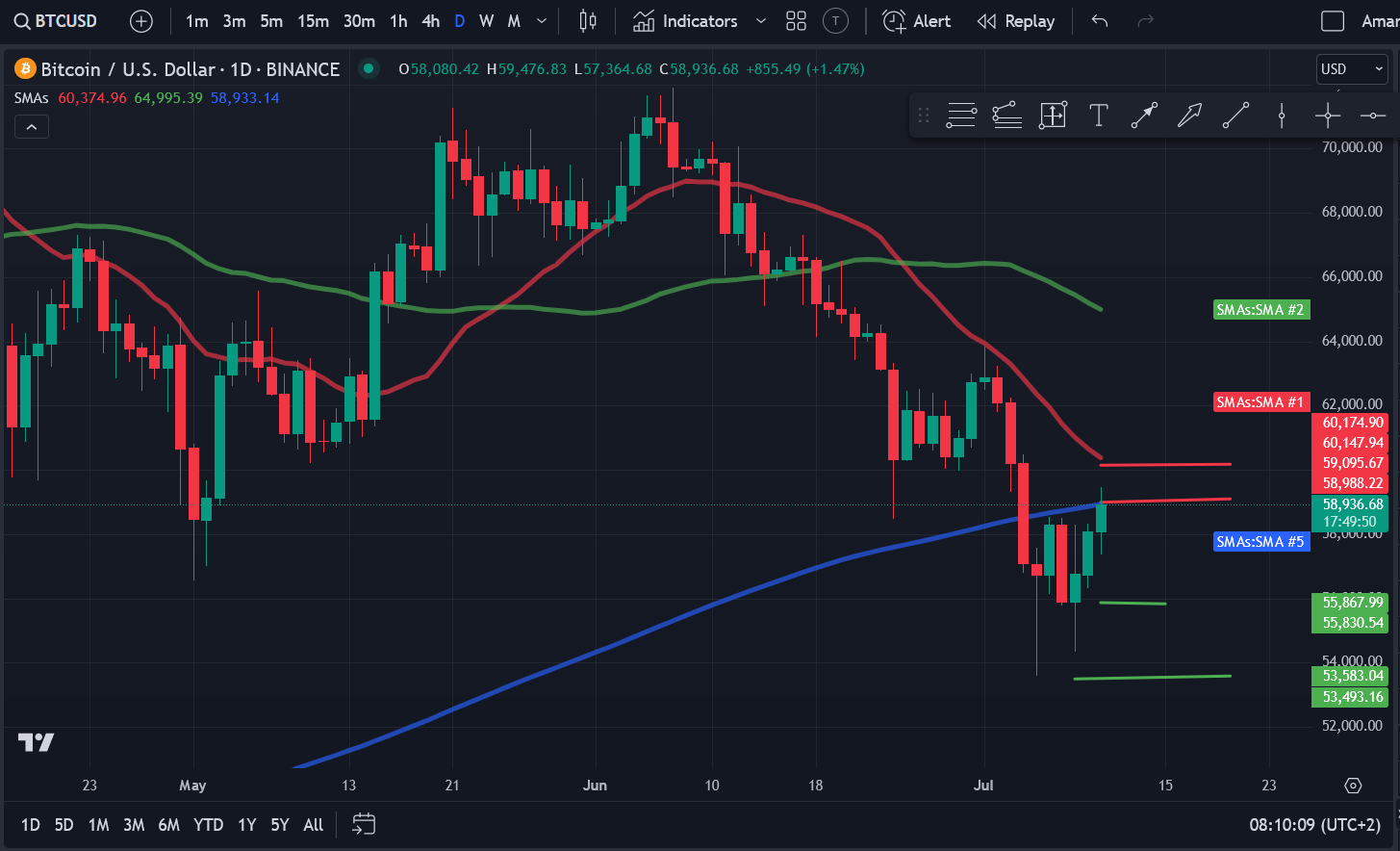Viewport: 1400px width, 851px height.
Task: Select the 5m timeframe
Action: (x=271, y=21)
